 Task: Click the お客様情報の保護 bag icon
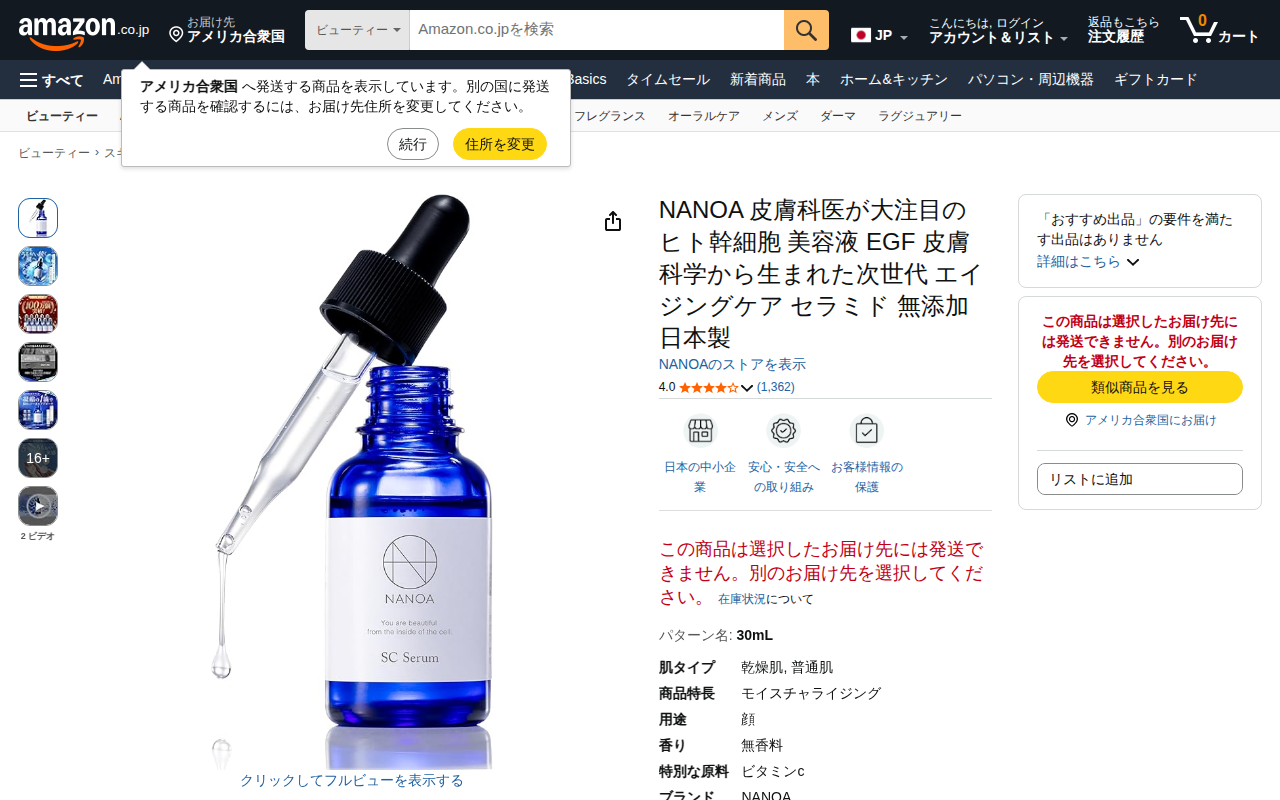pos(866,431)
